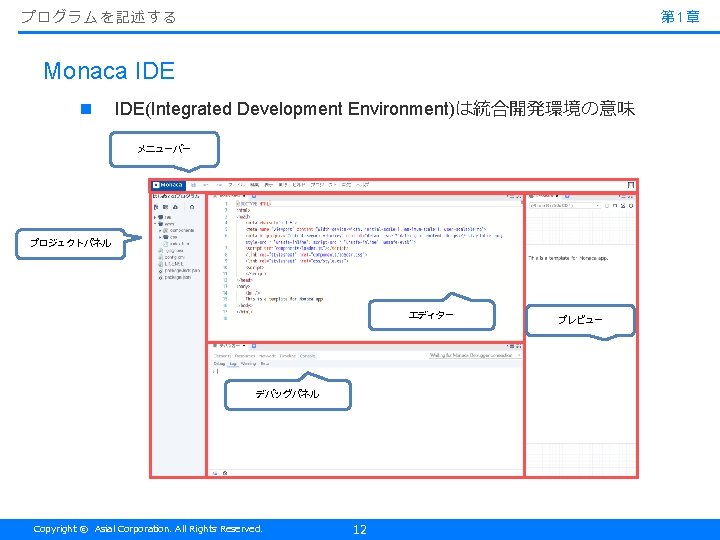
Task: Open the 表示 menu
Action: [269, 185]
